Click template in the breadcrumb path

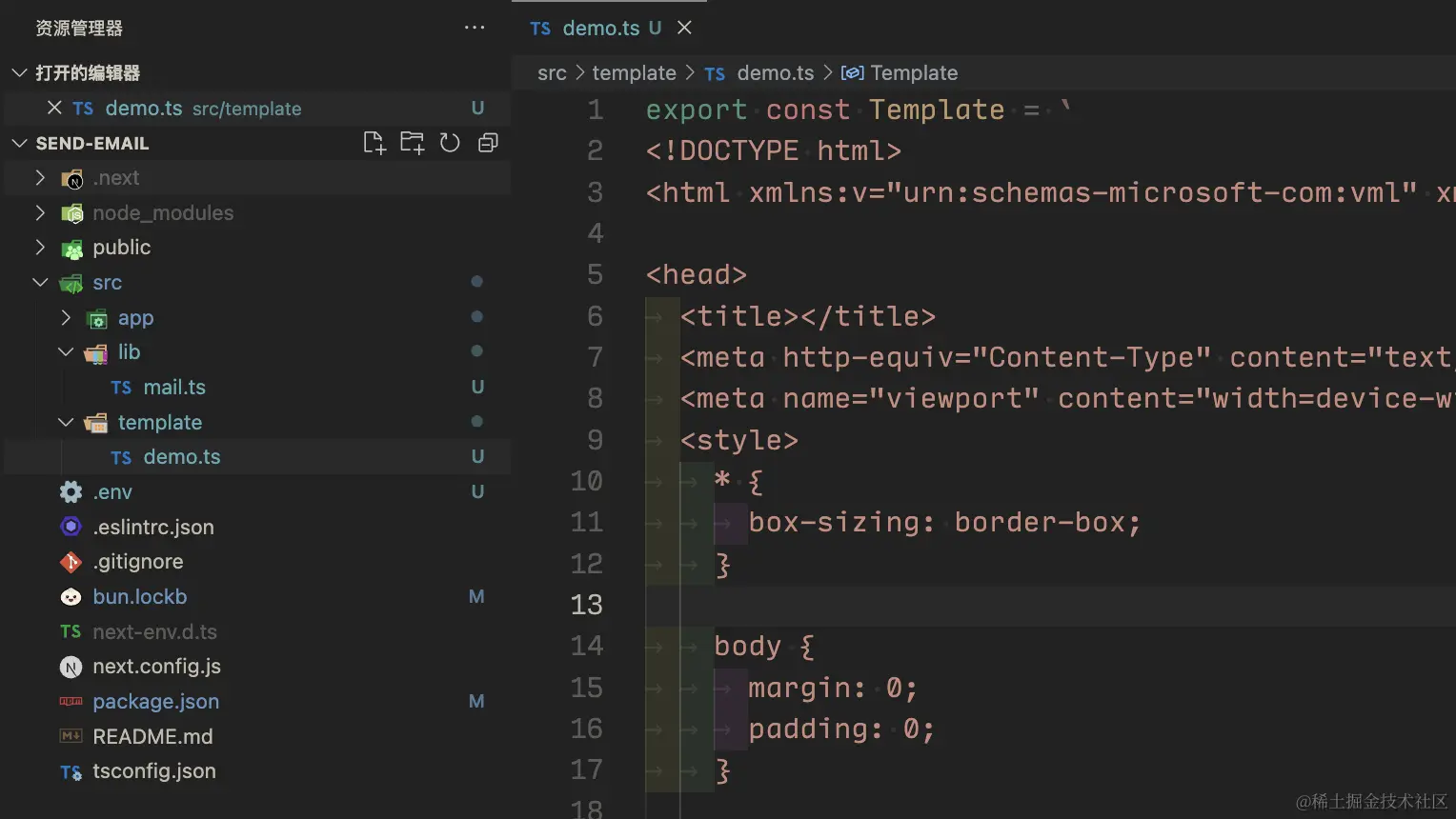pos(634,73)
